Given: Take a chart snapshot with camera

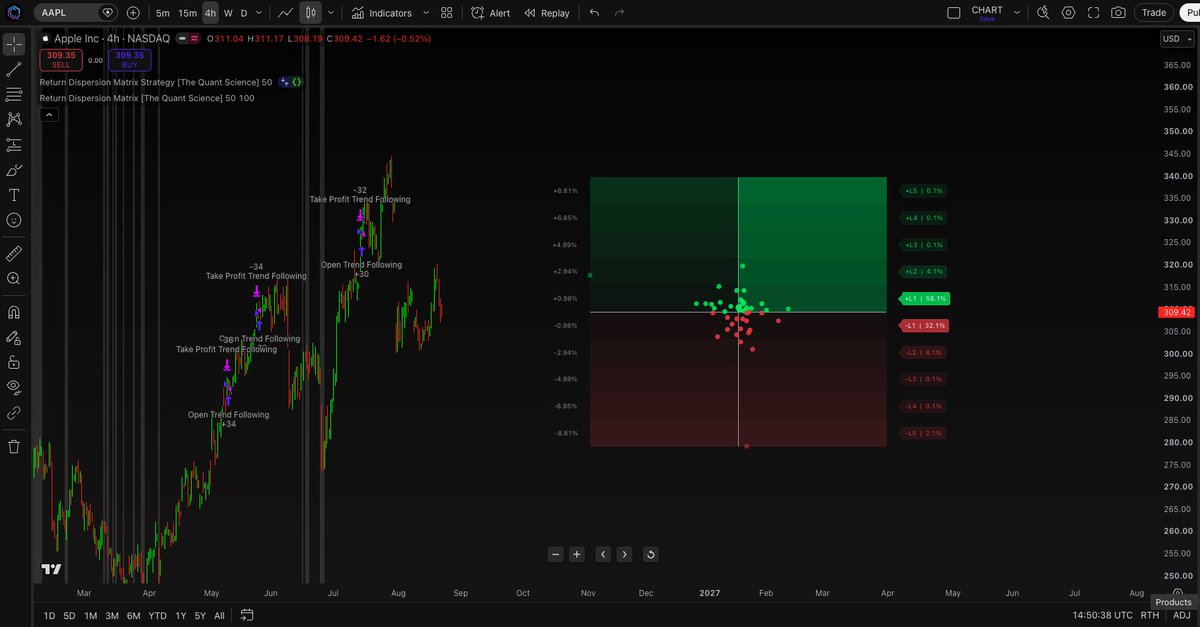Looking at the screenshot, I should pyautogui.click(x=1118, y=13).
